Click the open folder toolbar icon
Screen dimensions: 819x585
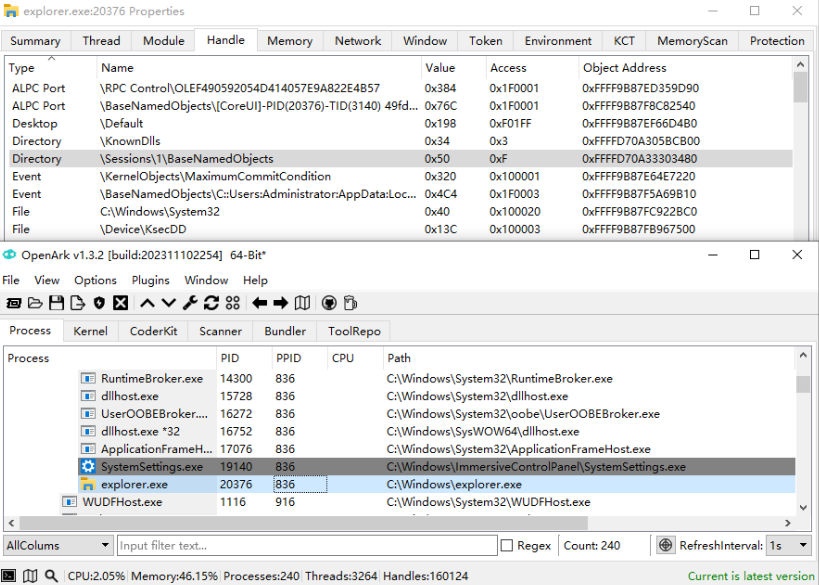(x=35, y=303)
